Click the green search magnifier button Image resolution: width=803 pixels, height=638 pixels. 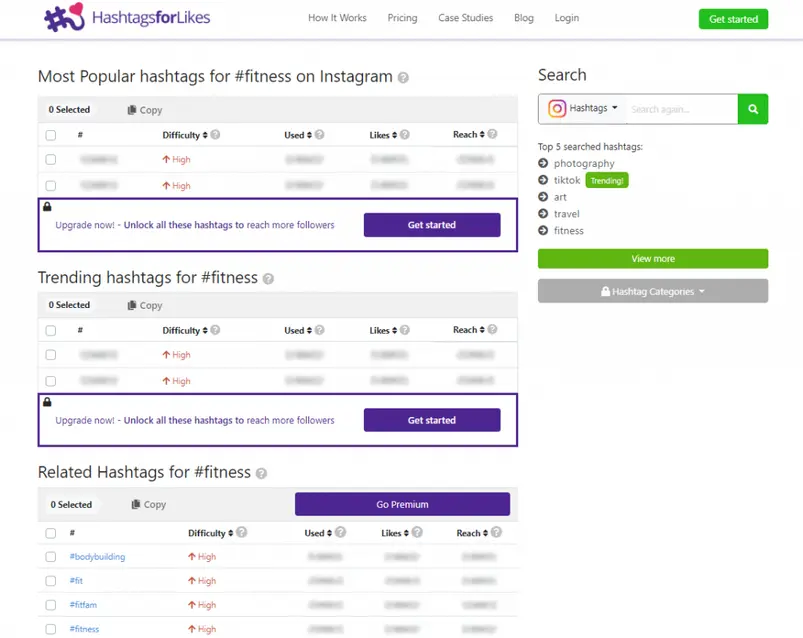click(753, 109)
